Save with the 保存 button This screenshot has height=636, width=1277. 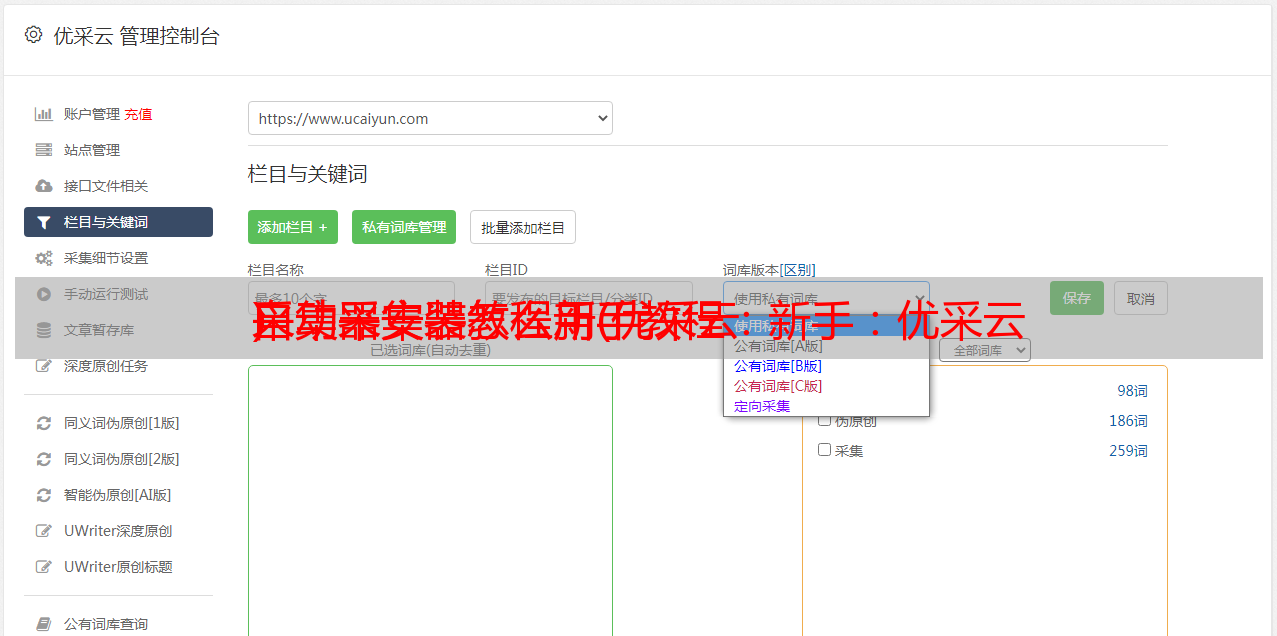[x=1077, y=298]
